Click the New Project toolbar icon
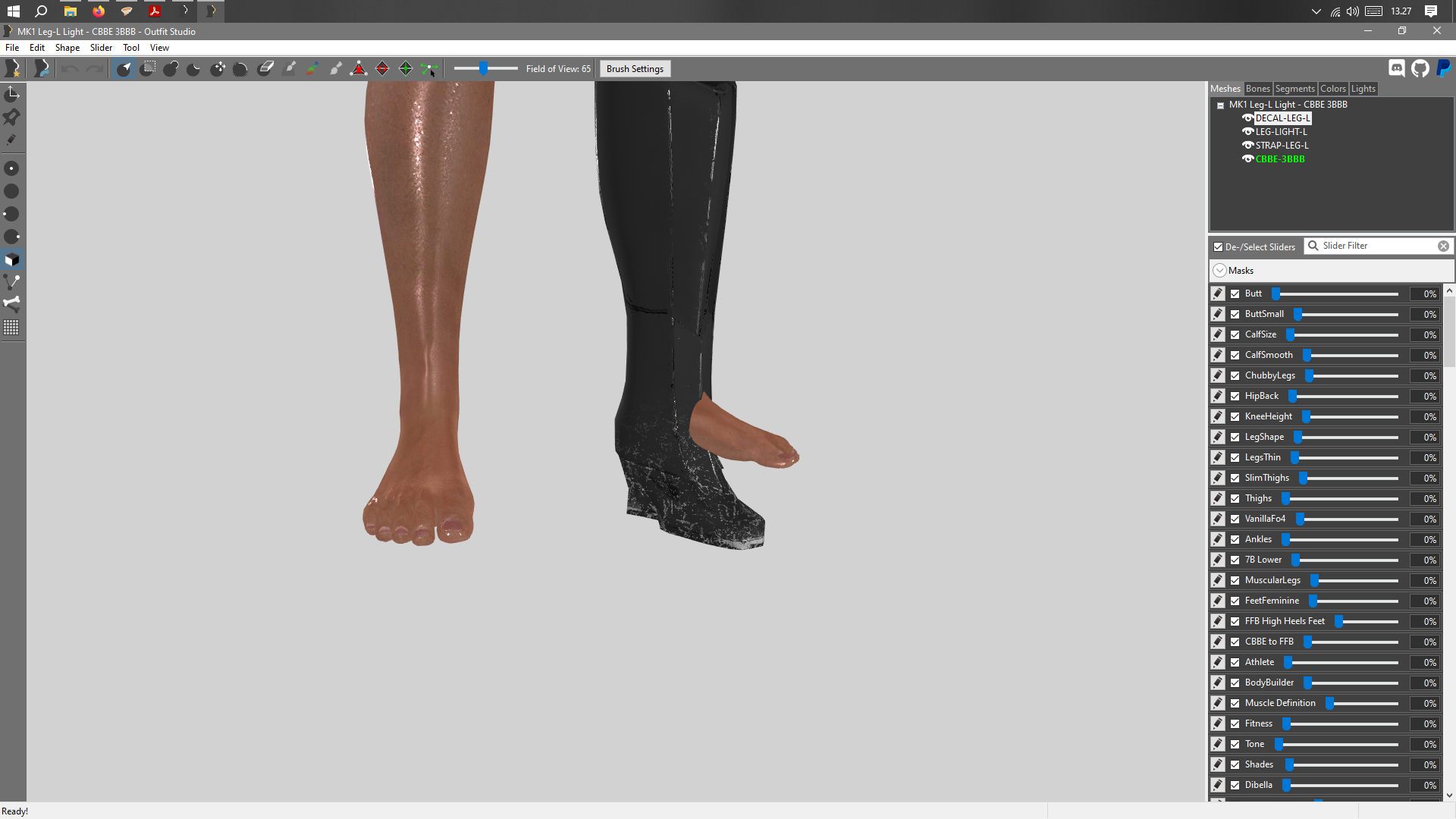The width and height of the screenshot is (1456, 819). [13, 69]
